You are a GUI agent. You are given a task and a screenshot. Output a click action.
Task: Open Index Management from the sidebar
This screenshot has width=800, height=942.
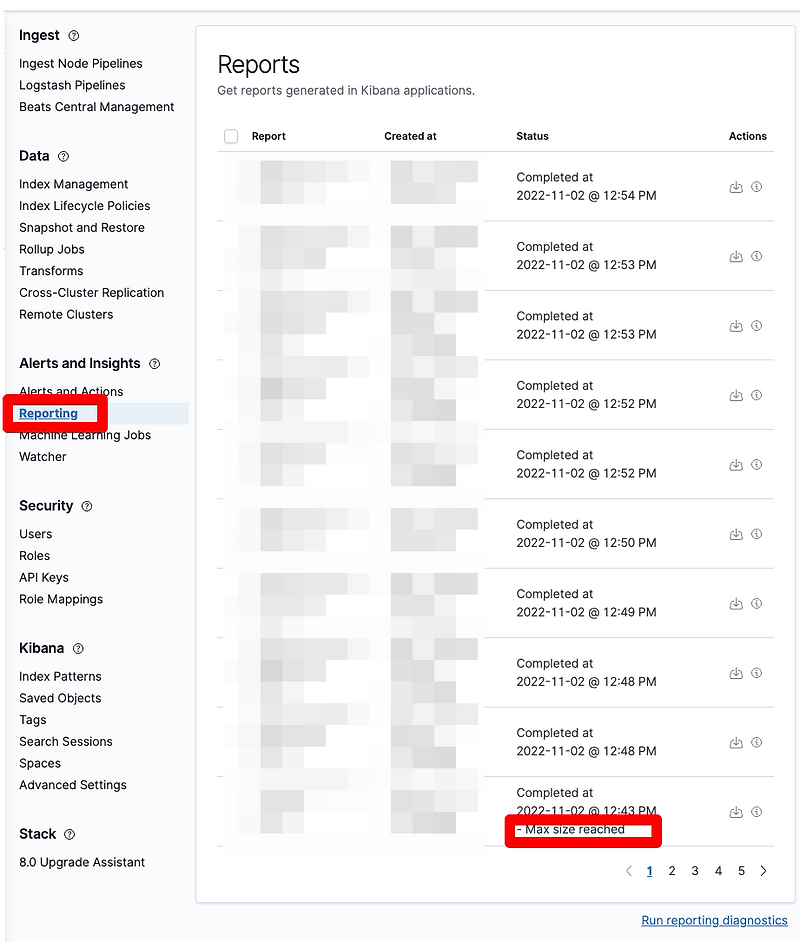(73, 184)
